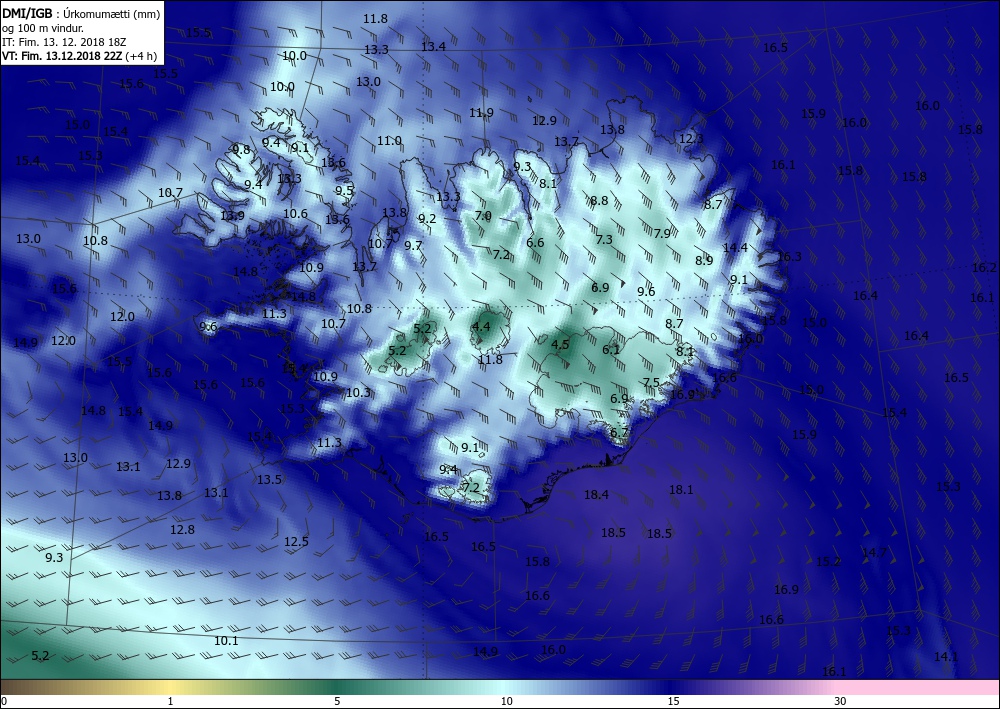Click the map value '14.4'
Screen dimensions: 1000x709
click(x=735, y=247)
